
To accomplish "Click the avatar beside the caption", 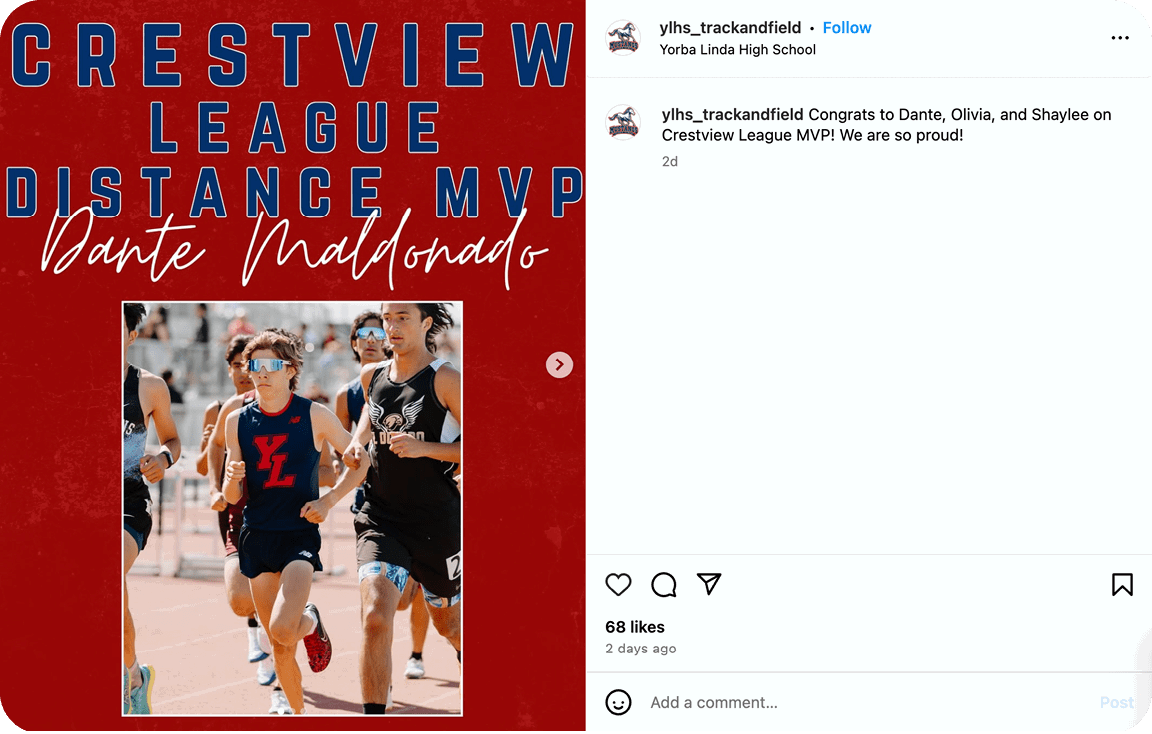I will click(623, 122).
